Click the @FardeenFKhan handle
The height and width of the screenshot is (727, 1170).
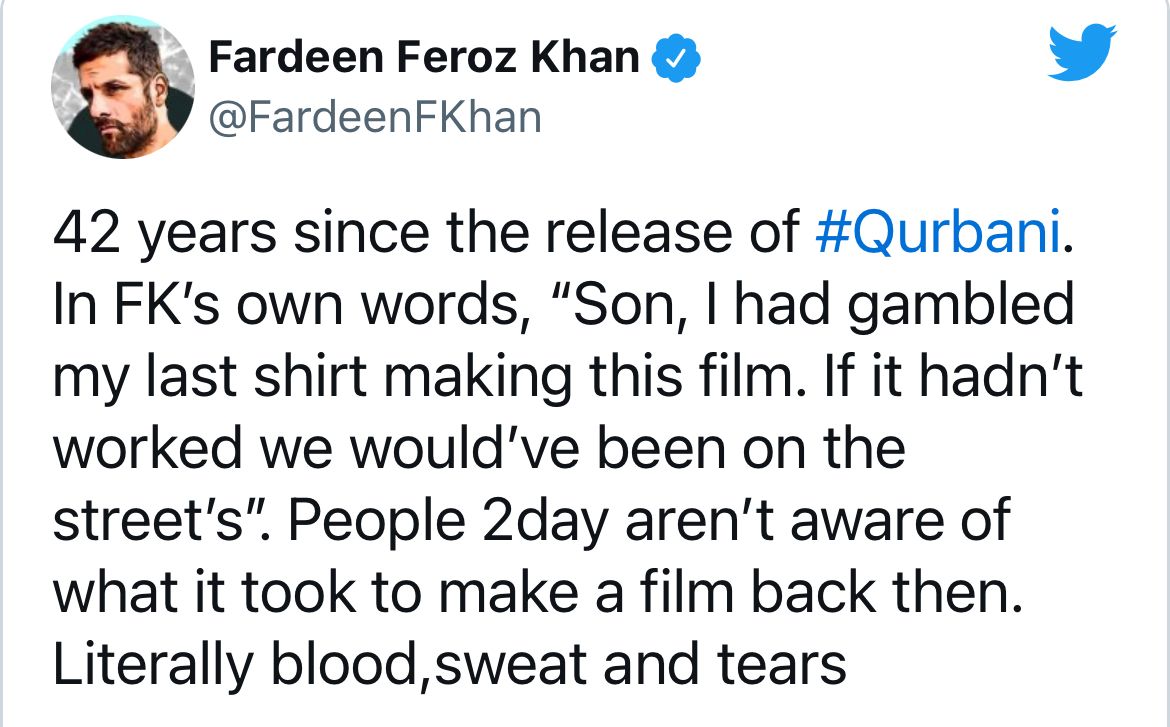(x=373, y=118)
